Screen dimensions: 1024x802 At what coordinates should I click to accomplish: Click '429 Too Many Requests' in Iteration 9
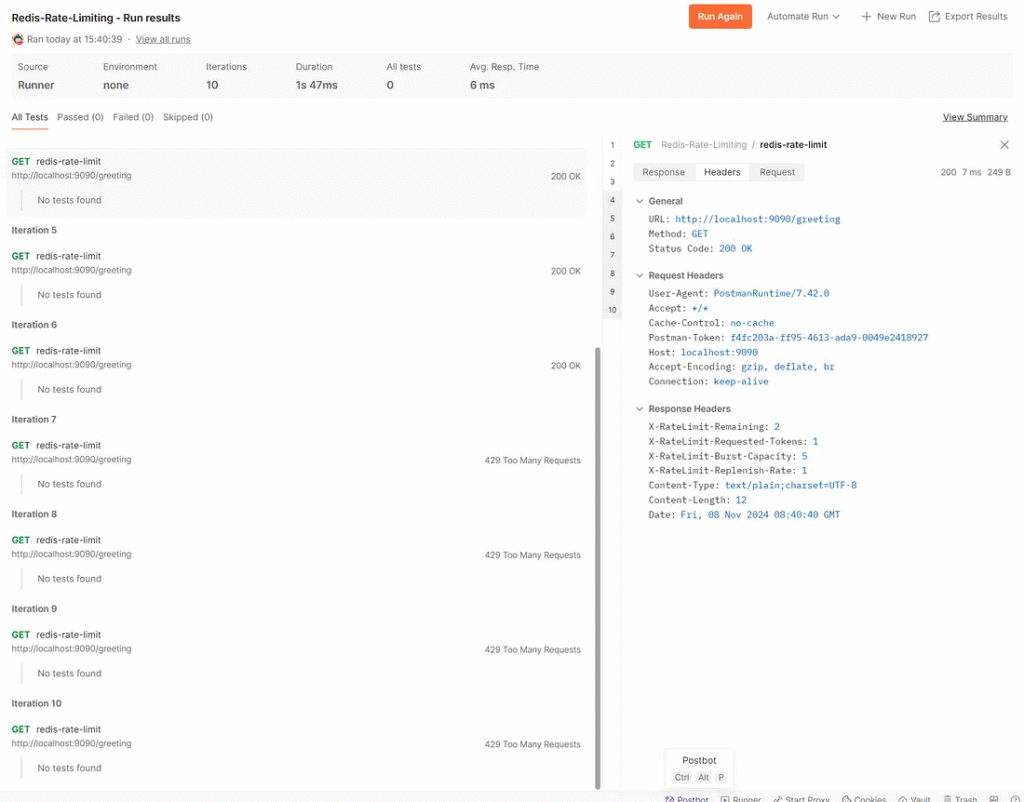(x=532, y=650)
